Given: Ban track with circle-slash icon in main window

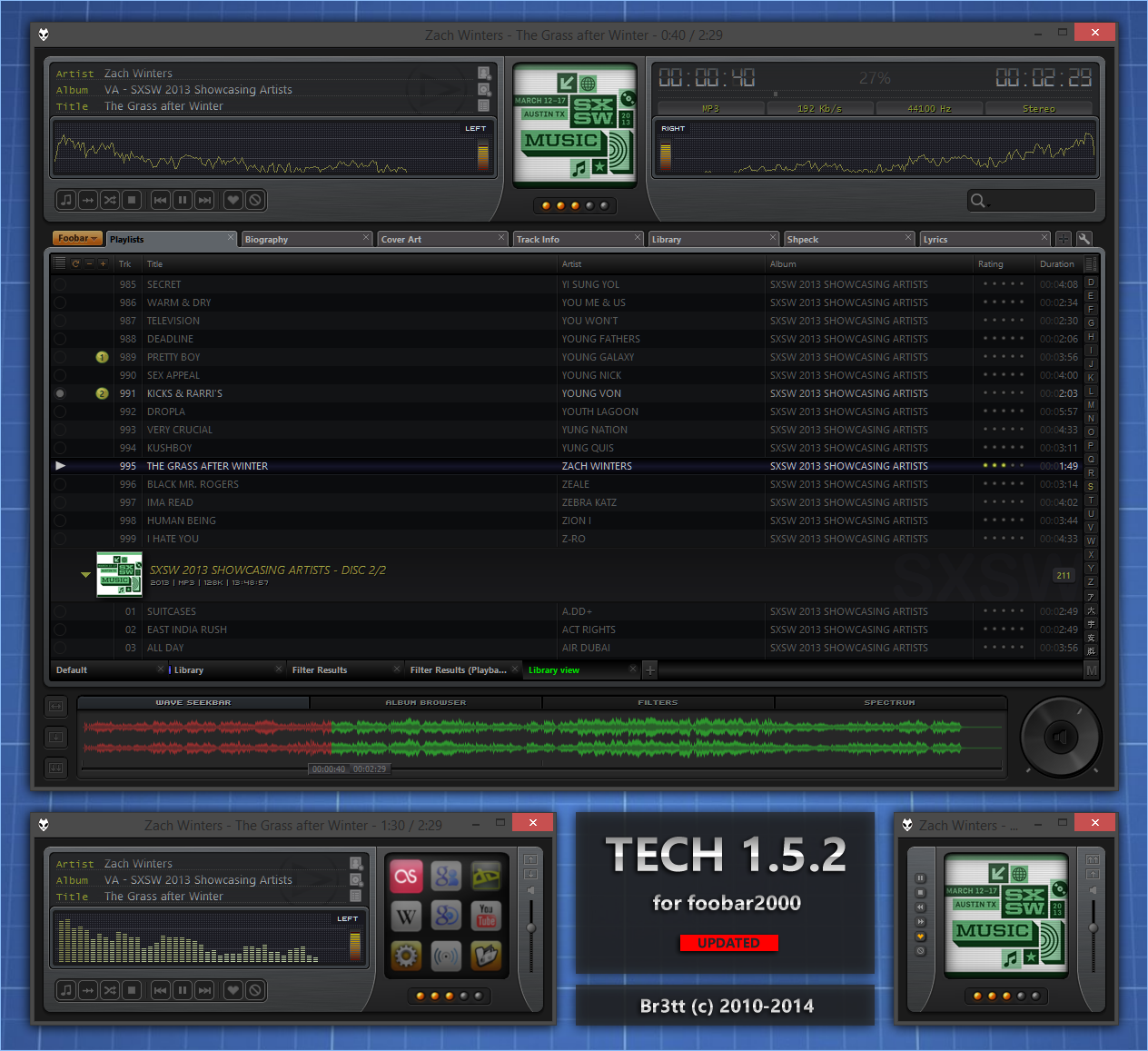Looking at the screenshot, I should pos(255,200).
